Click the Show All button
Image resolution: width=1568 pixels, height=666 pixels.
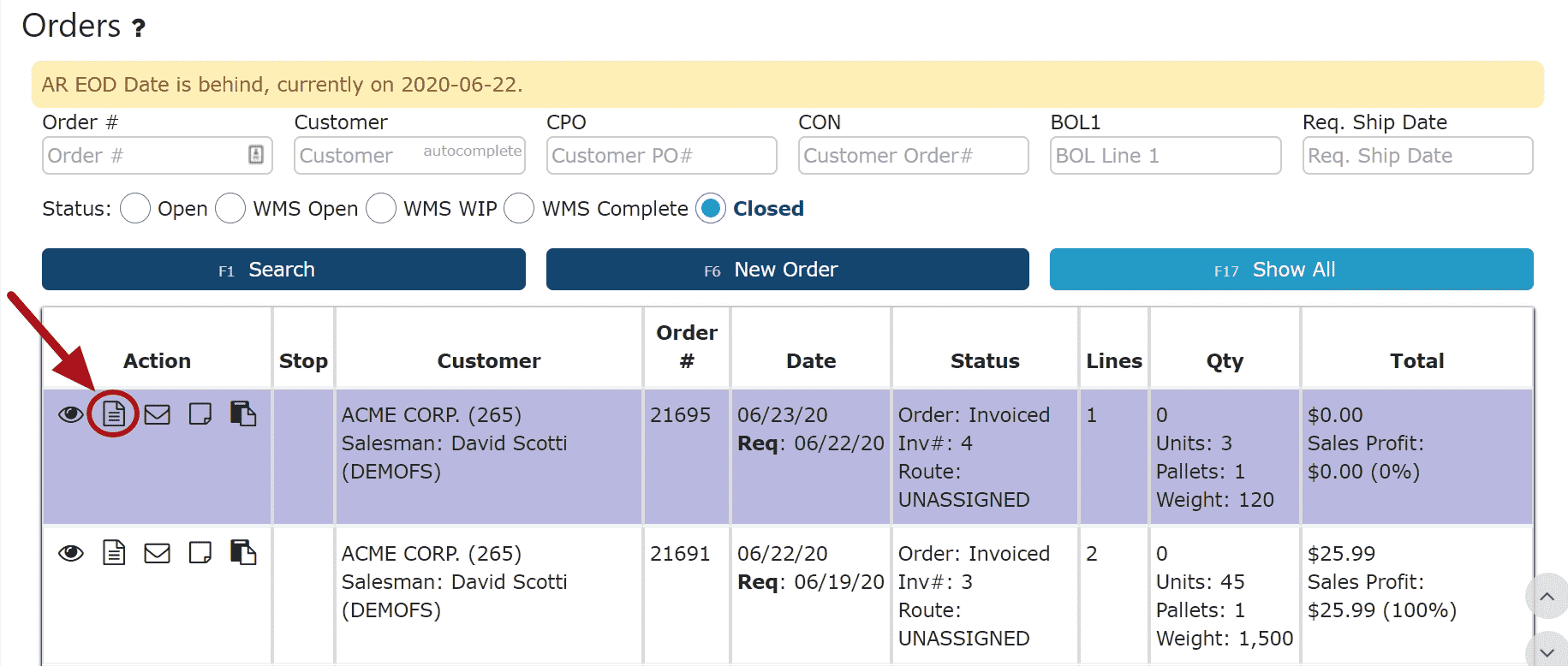click(x=1291, y=270)
